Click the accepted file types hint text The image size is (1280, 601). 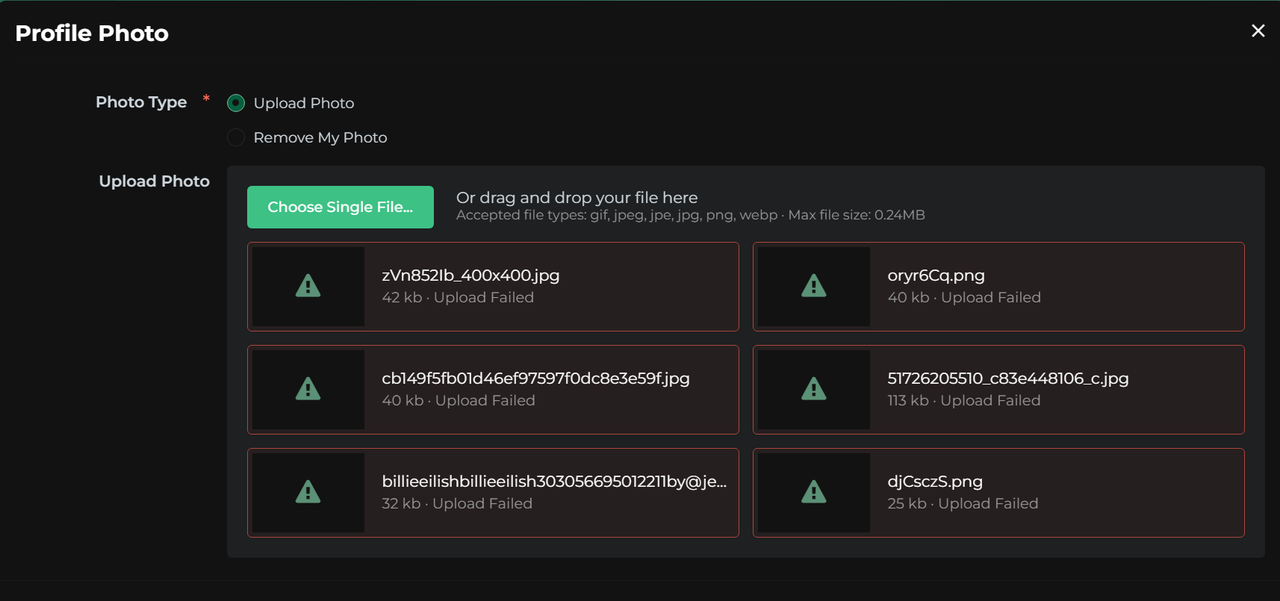point(690,215)
